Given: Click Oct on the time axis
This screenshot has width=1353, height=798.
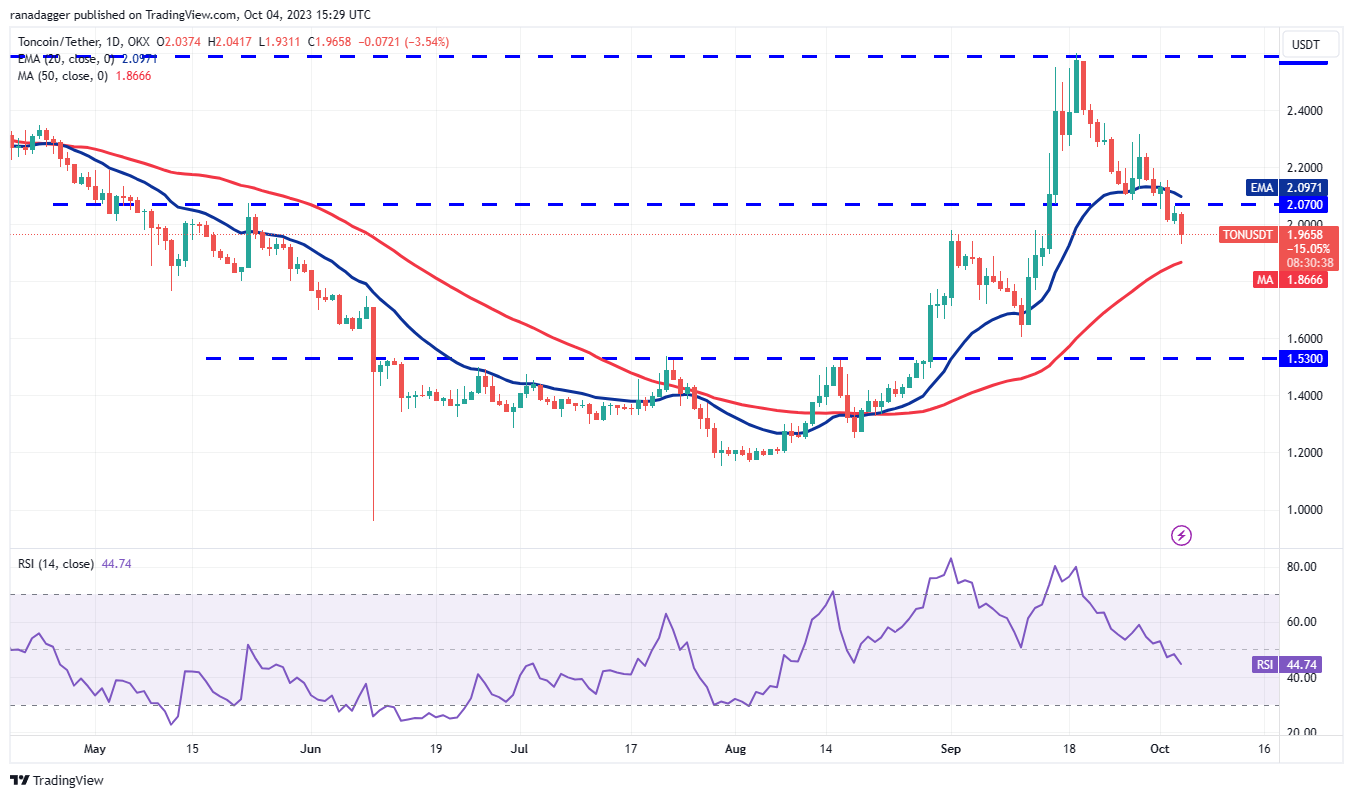Looking at the screenshot, I should click(x=1159, y=747).
